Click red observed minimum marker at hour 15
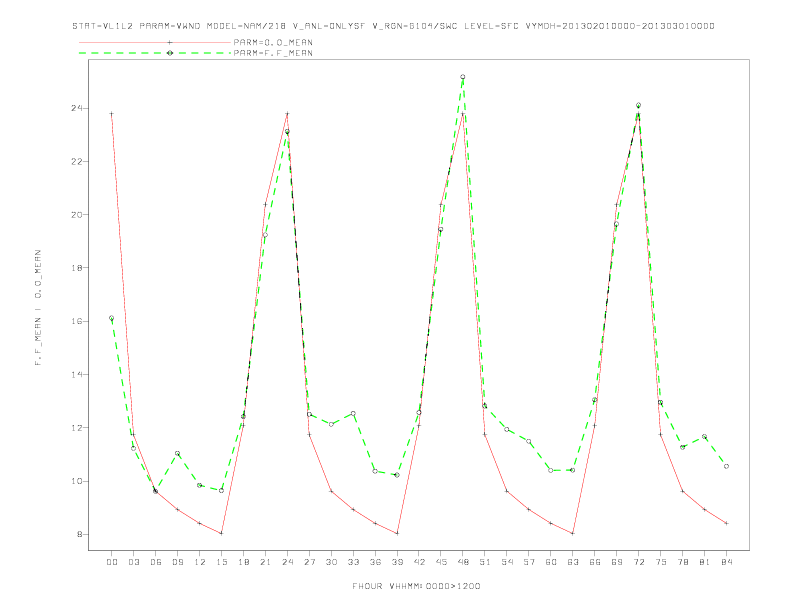The height and width of the screenshot is (612, 792). point(221,533)
